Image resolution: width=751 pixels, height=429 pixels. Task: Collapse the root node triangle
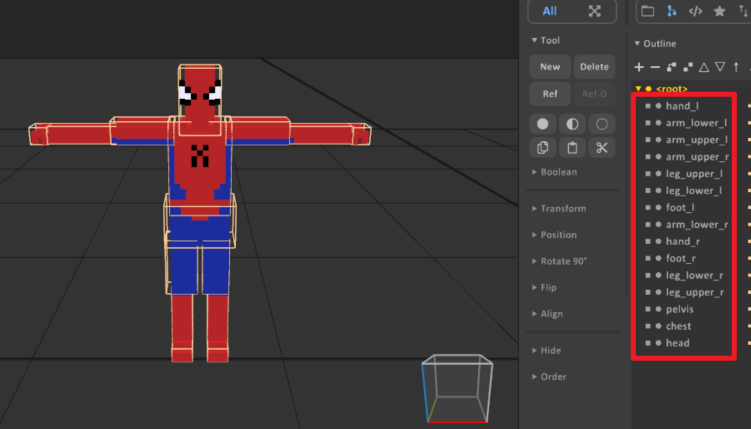[638, 89]
